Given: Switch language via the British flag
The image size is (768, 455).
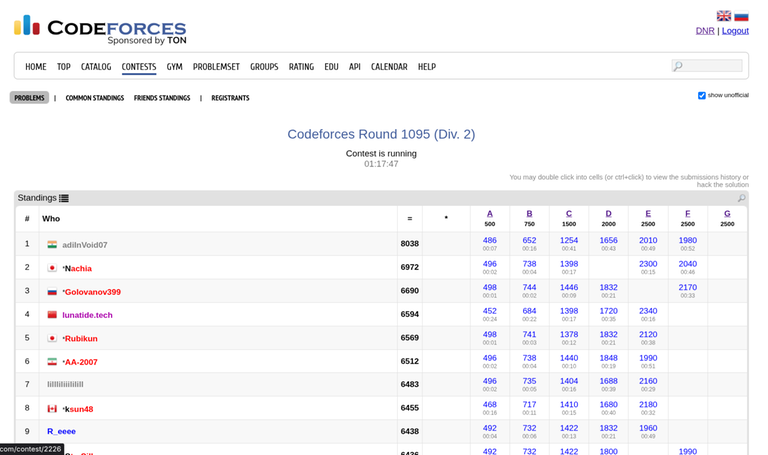Looking at the screenshot, I should pos(724,16).
